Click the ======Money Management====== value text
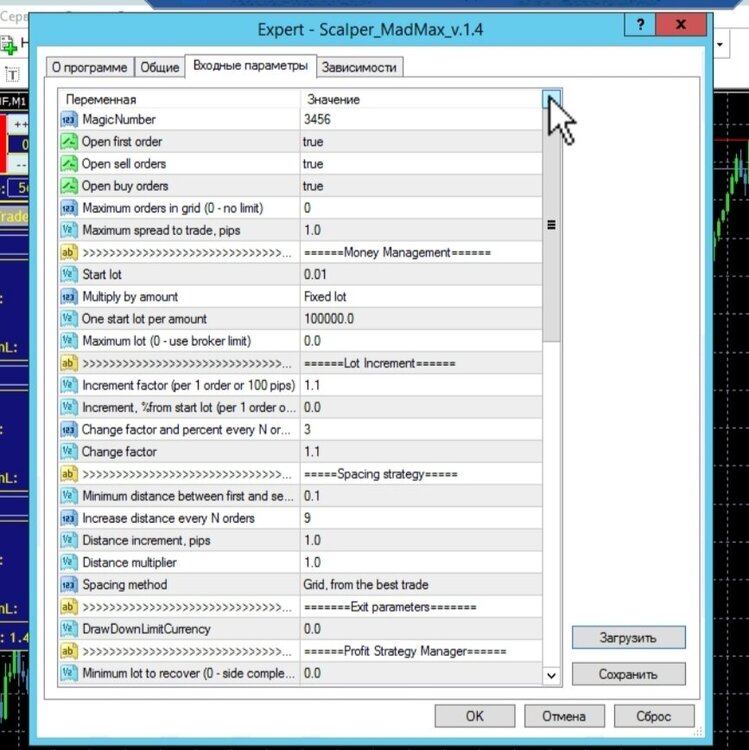 (397, 252)
